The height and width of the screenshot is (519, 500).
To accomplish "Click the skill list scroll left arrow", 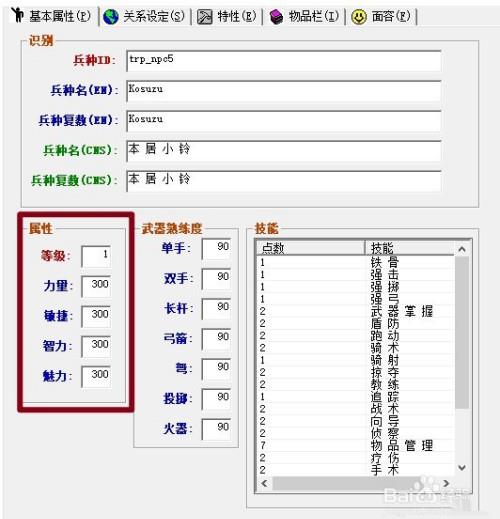I will (x=264, y=483).
